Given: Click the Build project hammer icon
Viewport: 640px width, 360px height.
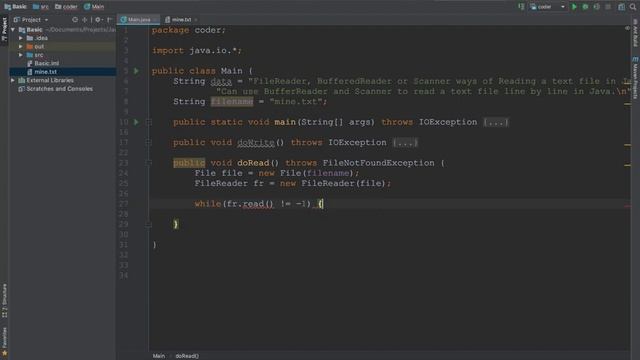Looking at the screenshot, I should [x=521, y=7].
